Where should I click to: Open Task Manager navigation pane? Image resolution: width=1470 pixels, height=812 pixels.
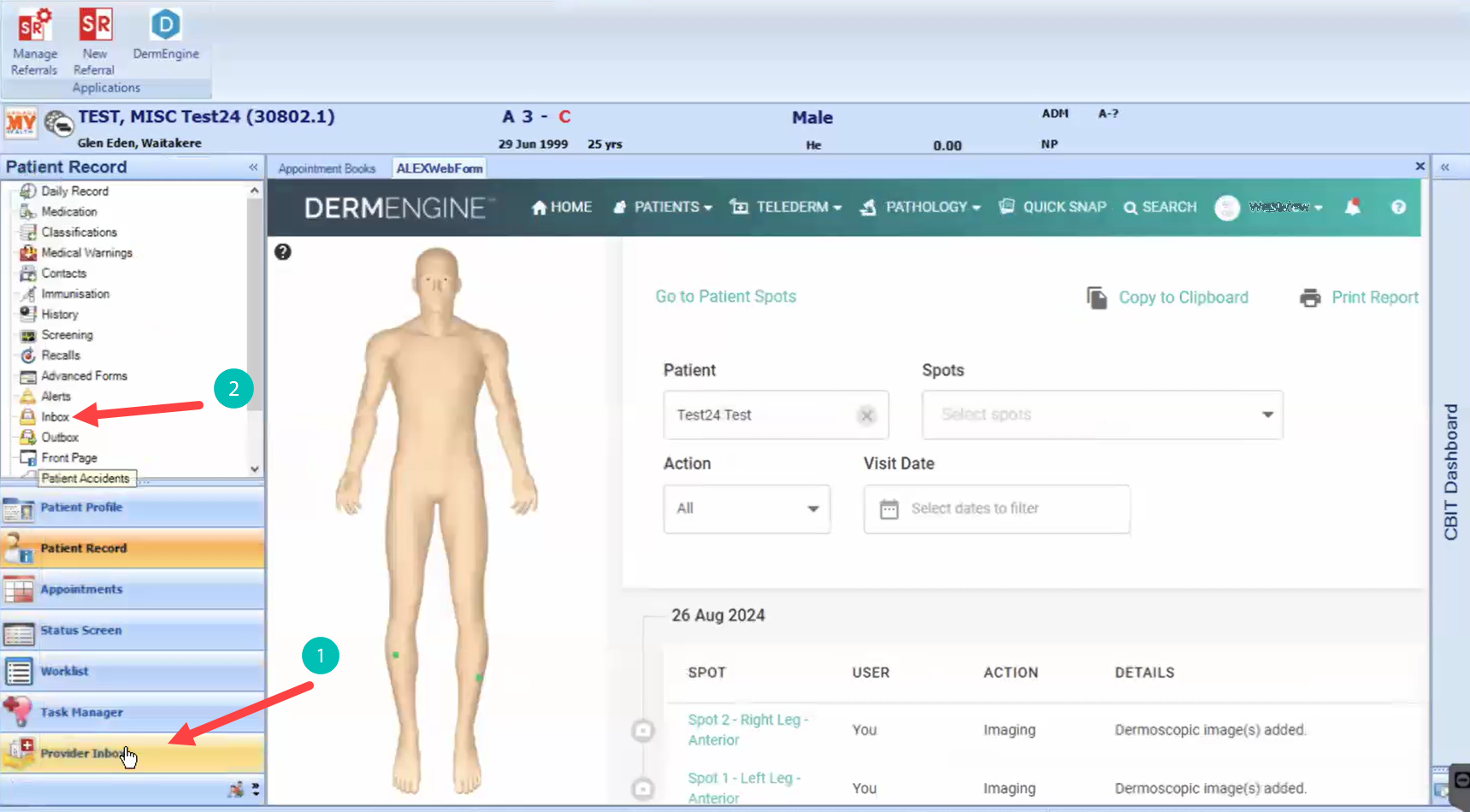[133, 713]
